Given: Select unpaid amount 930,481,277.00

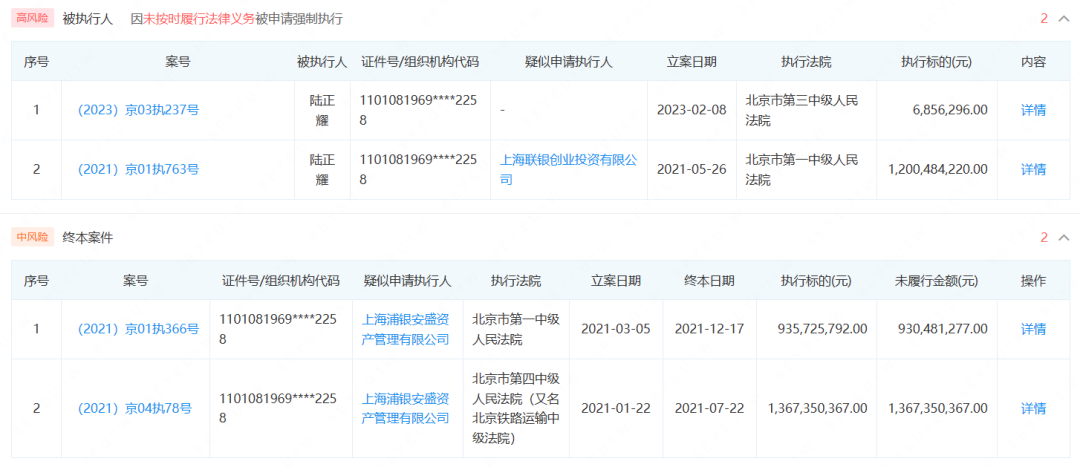Looking at the screenshot, I should [942, 329].
